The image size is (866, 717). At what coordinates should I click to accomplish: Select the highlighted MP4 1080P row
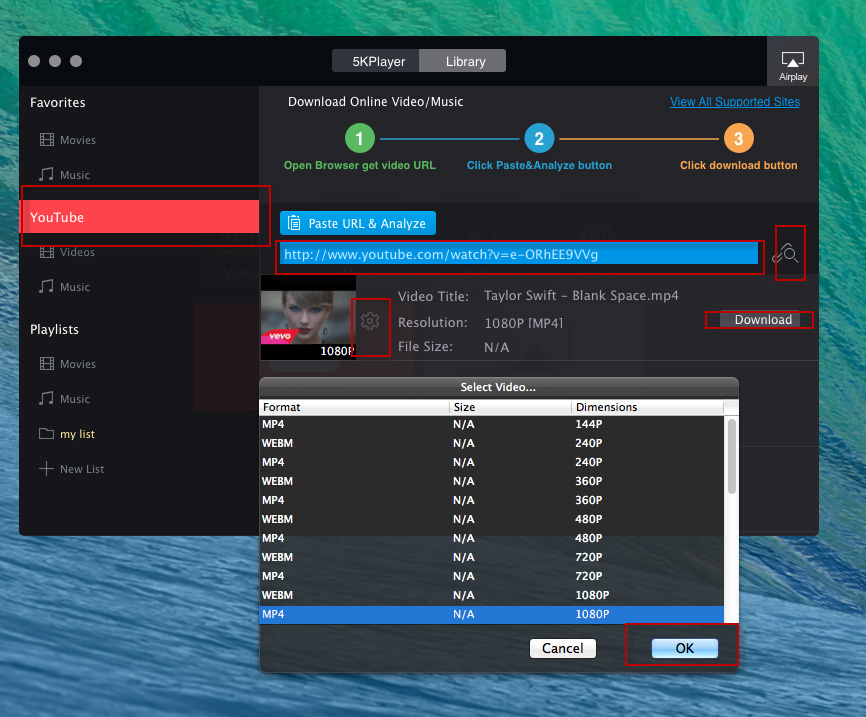tap(492, 614)
